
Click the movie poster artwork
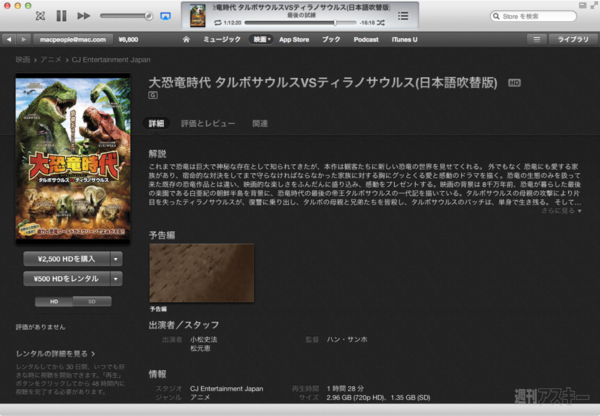pos(73,159)
